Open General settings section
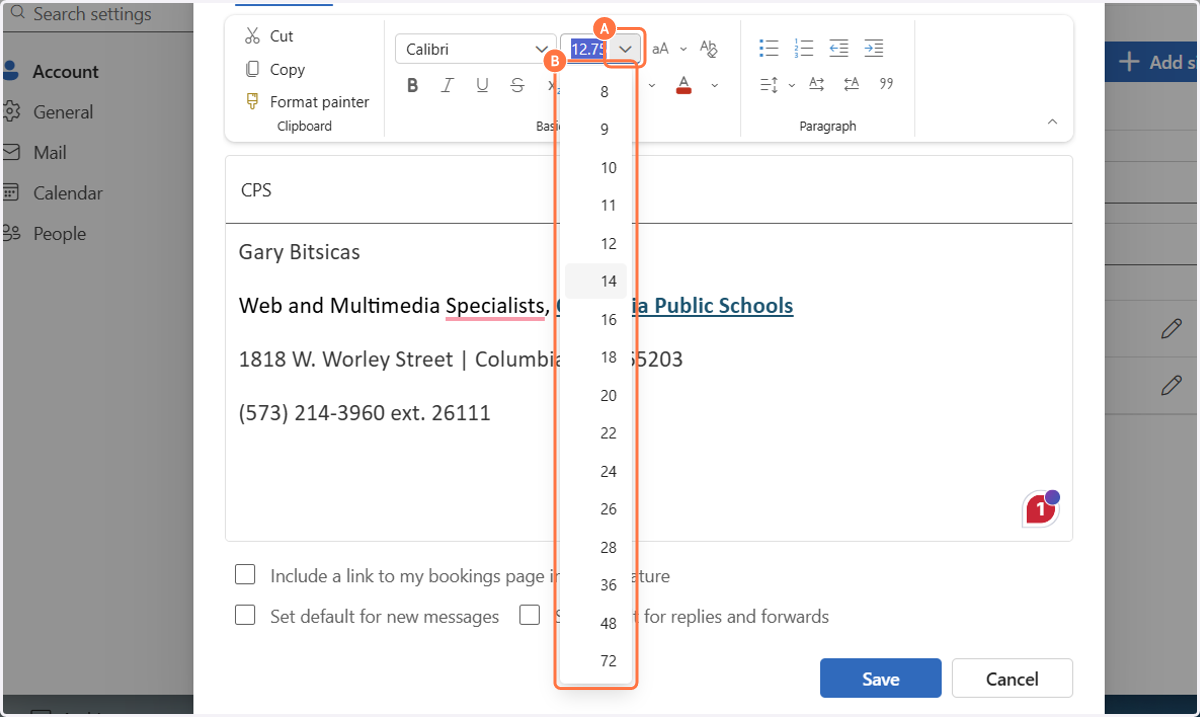1200x717 pixels. [62, 113]
